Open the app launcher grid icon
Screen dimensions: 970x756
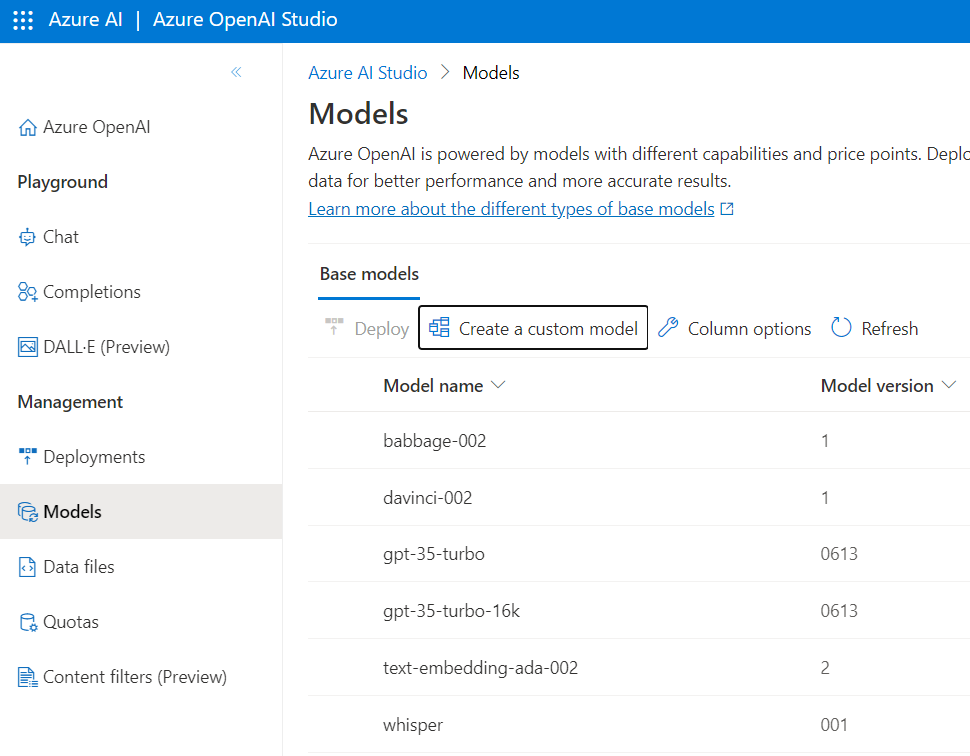click(23, 20)
